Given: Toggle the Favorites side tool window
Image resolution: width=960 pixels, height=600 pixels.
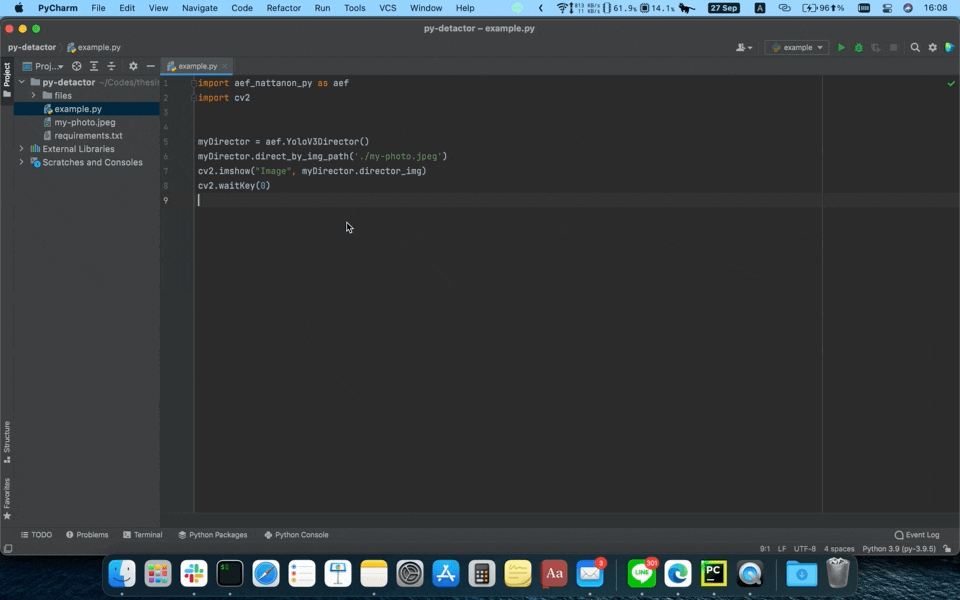Looking at the screenshot, I should (x=7, y=498).
